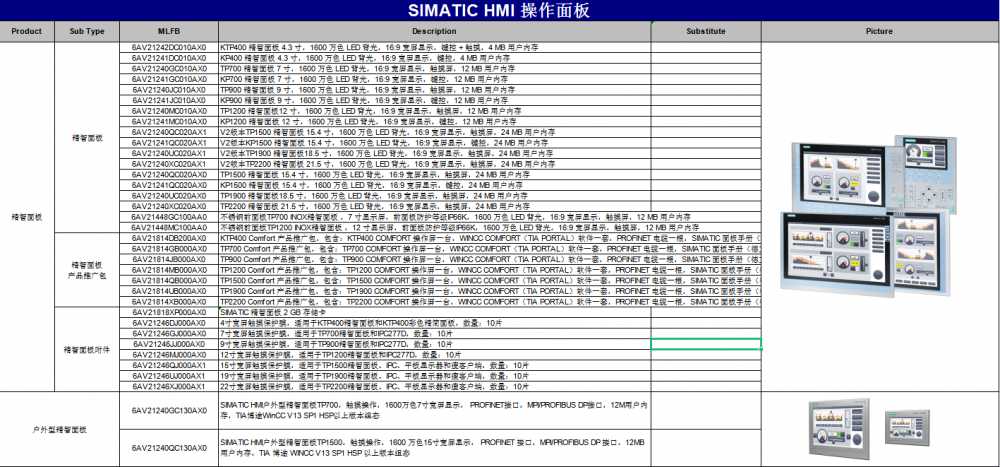Viewport: 1000px width, 467px height.
Task: Select the Substitute column header
Action: point(706,31)
